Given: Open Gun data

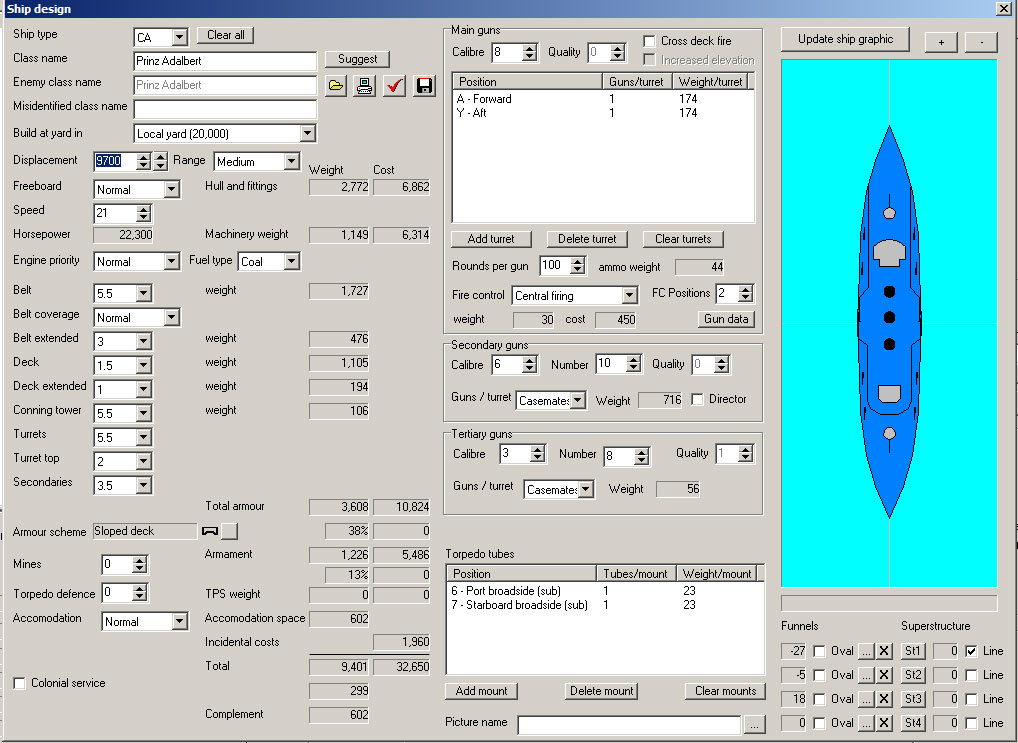Looking at the screenshot, I should click(x=726, y=319).
